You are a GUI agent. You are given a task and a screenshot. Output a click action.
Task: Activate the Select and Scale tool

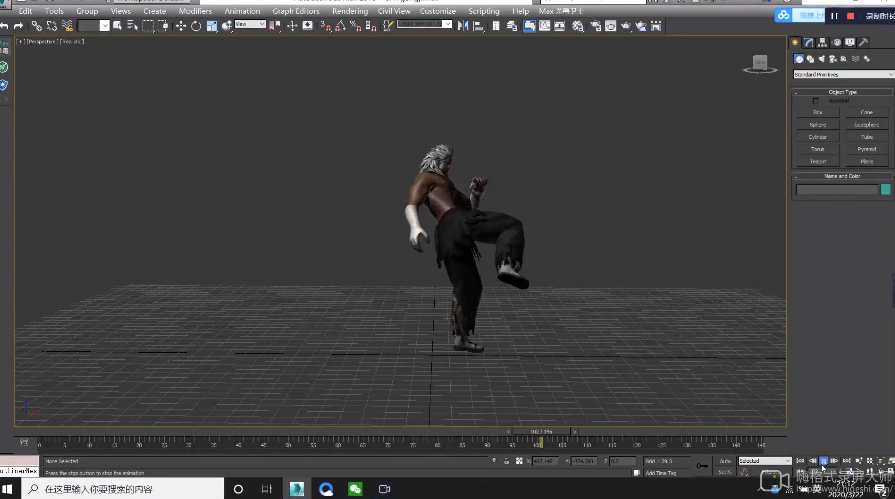coord(212,26)
